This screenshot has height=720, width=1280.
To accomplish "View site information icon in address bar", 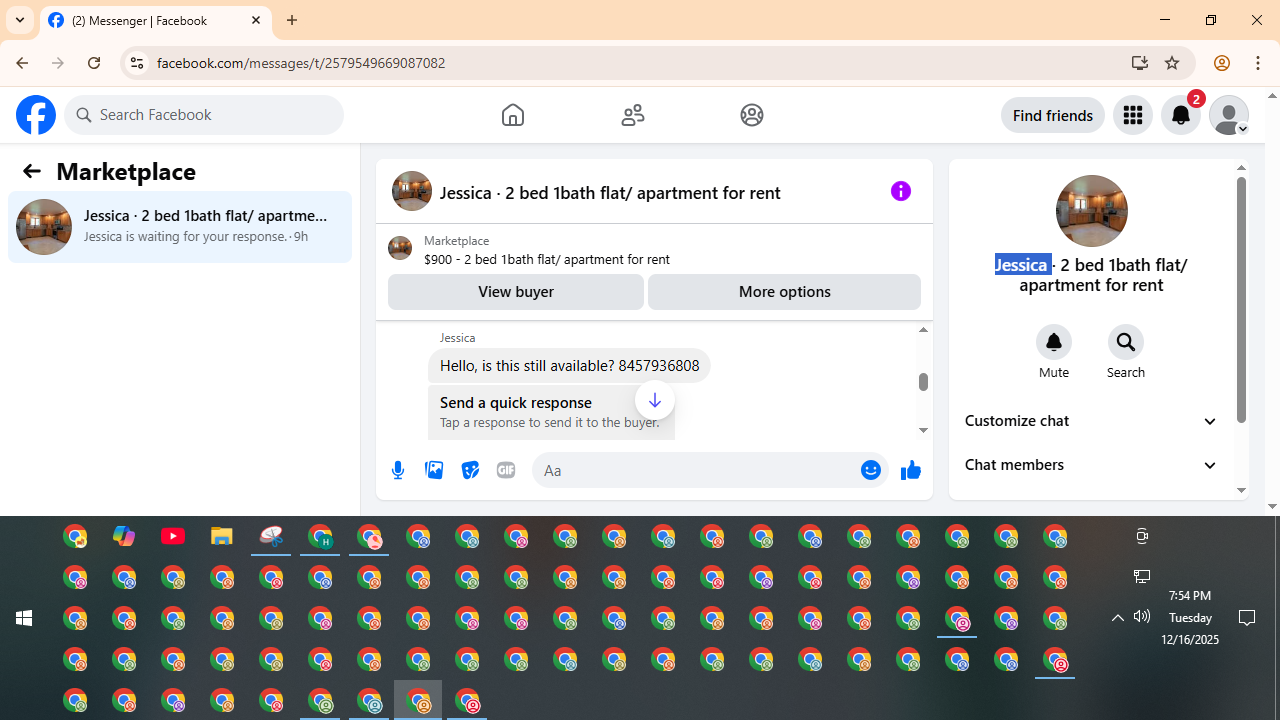I will coord(136,63).
